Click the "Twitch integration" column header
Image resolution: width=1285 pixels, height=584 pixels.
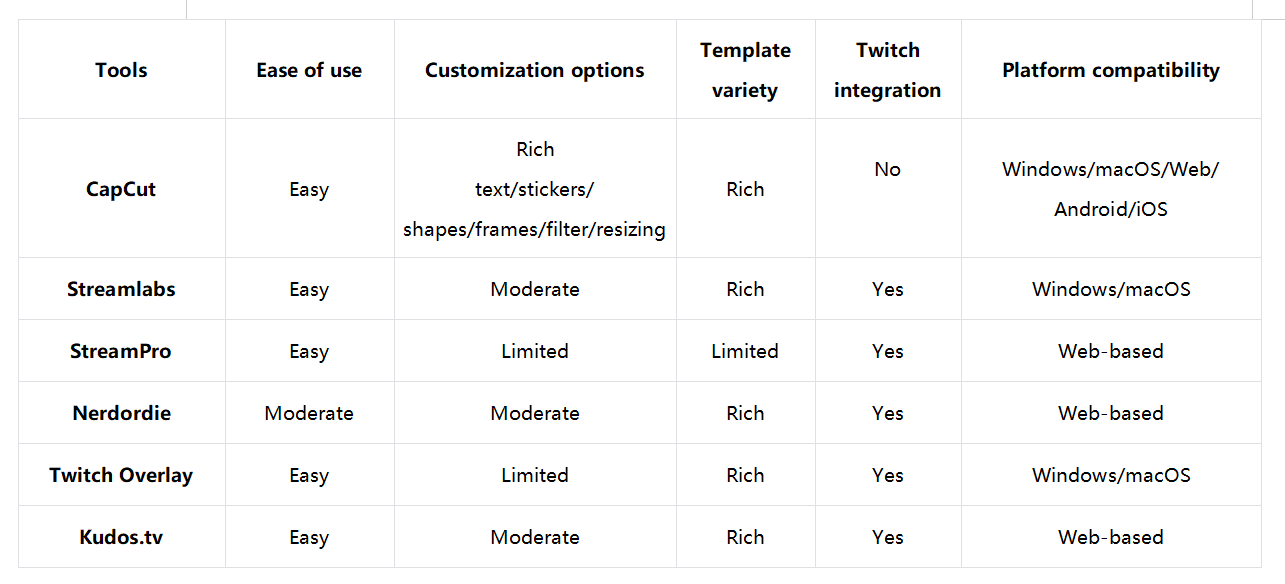tap(887, 70)
